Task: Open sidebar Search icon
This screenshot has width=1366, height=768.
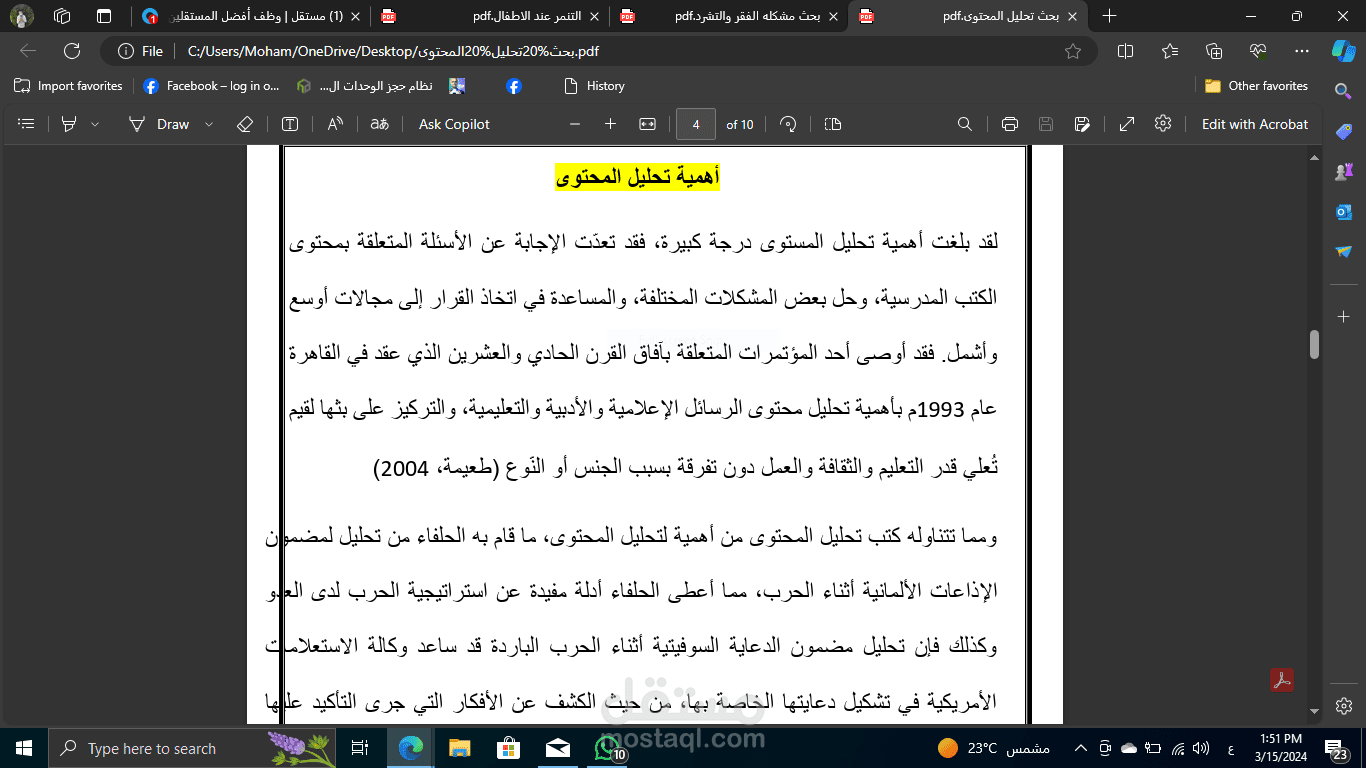Action: (1343, 91)
